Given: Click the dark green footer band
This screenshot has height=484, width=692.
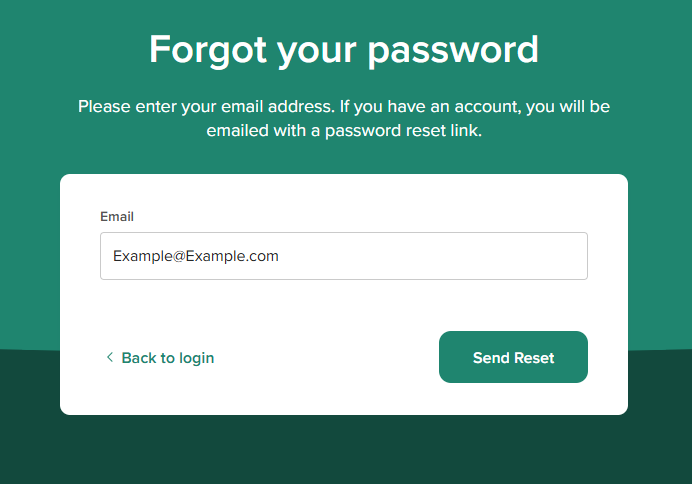Looking at the screenshot, I should [x=344, y=450].
